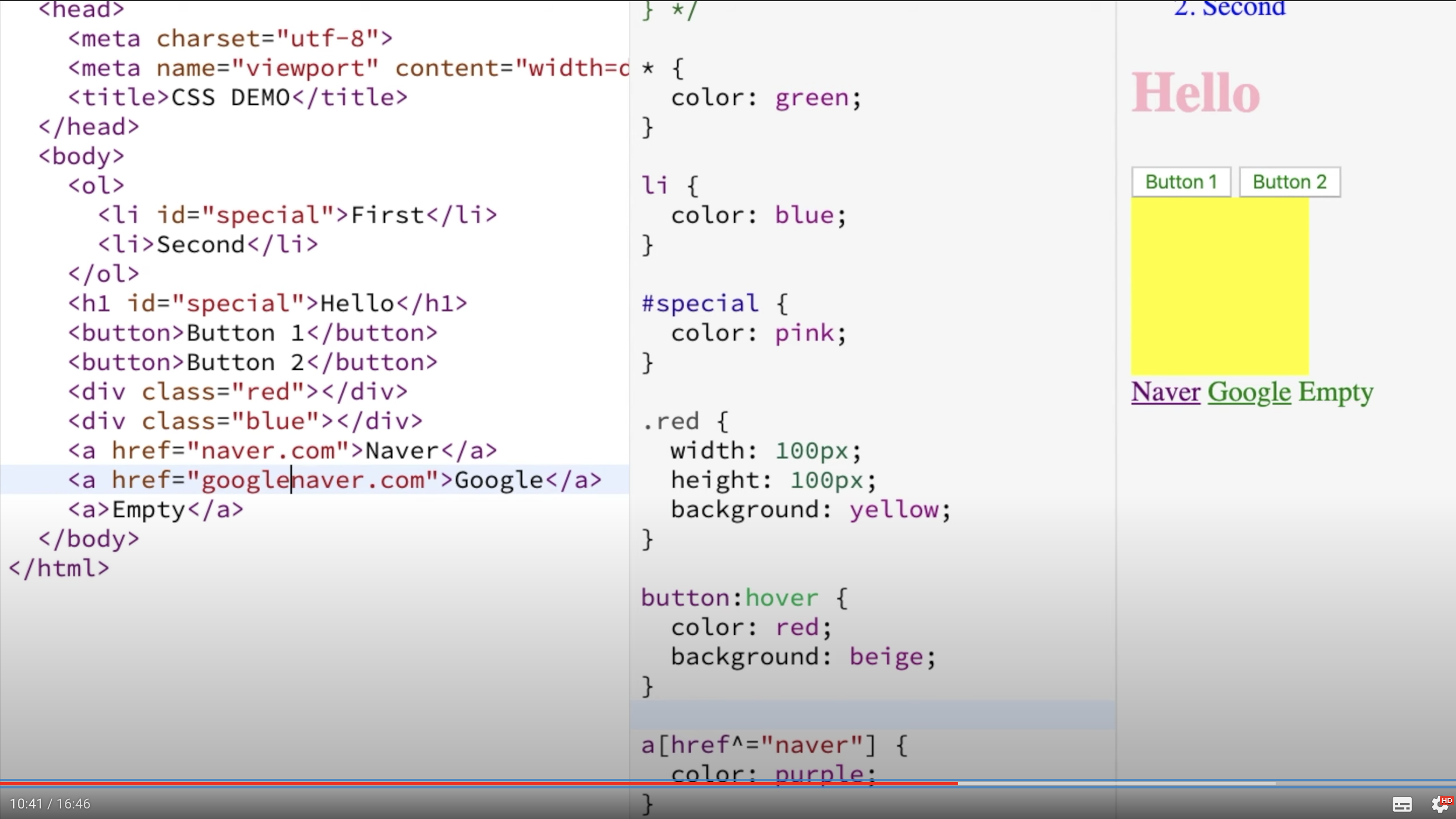
Task: Click the First list item line in HTML
Action: pos(298,215)
